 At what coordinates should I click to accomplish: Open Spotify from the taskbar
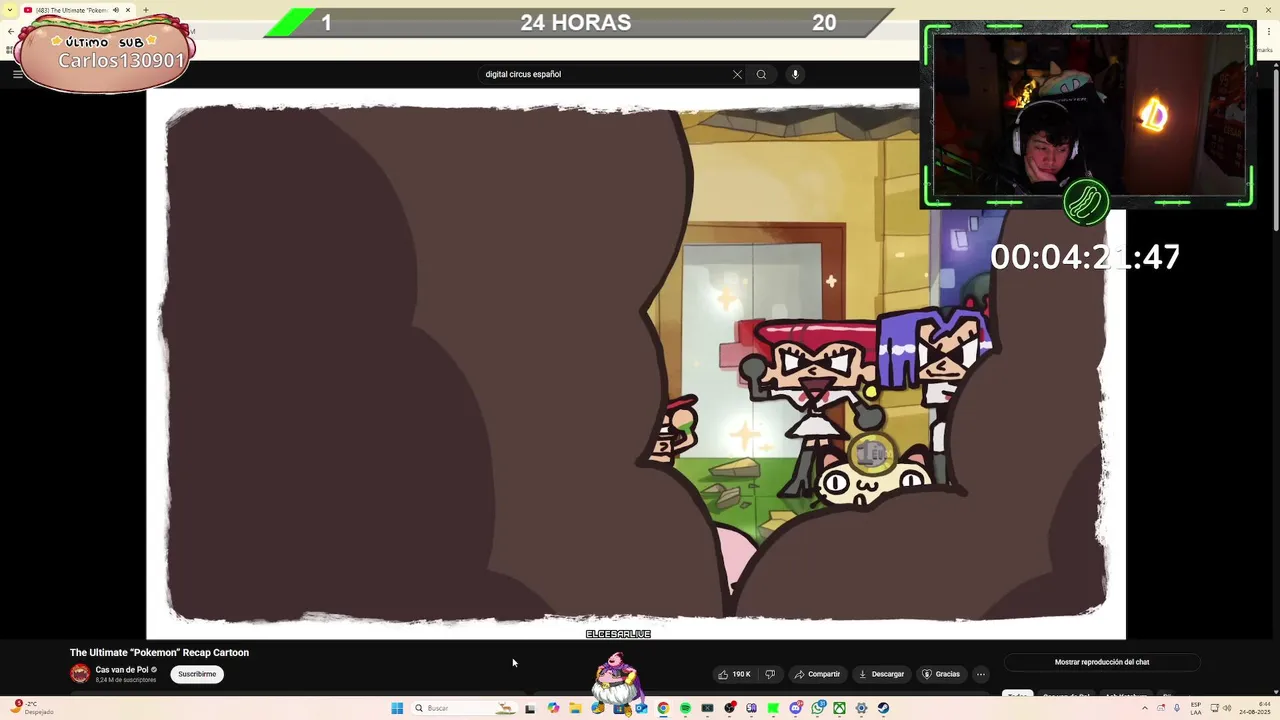[x=685, y=708]
